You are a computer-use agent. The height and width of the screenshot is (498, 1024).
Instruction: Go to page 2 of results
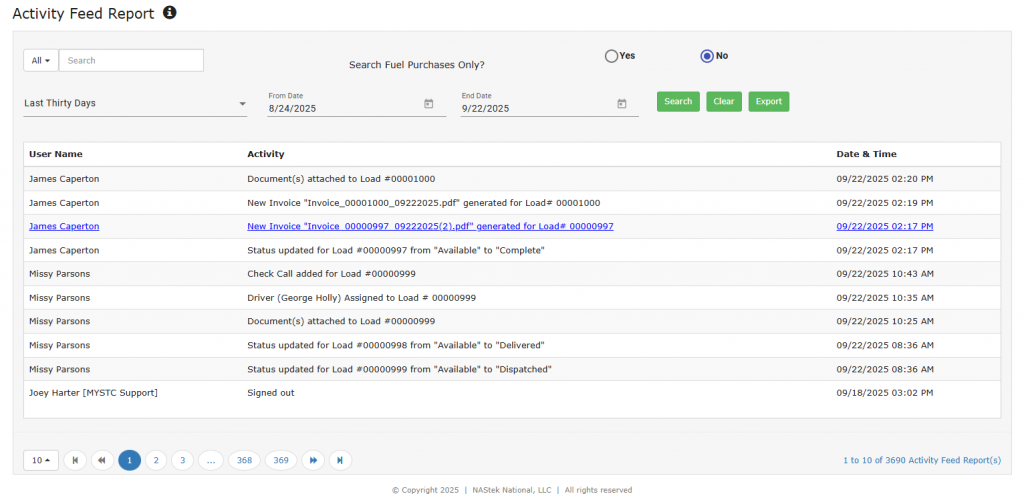(156, 460)
